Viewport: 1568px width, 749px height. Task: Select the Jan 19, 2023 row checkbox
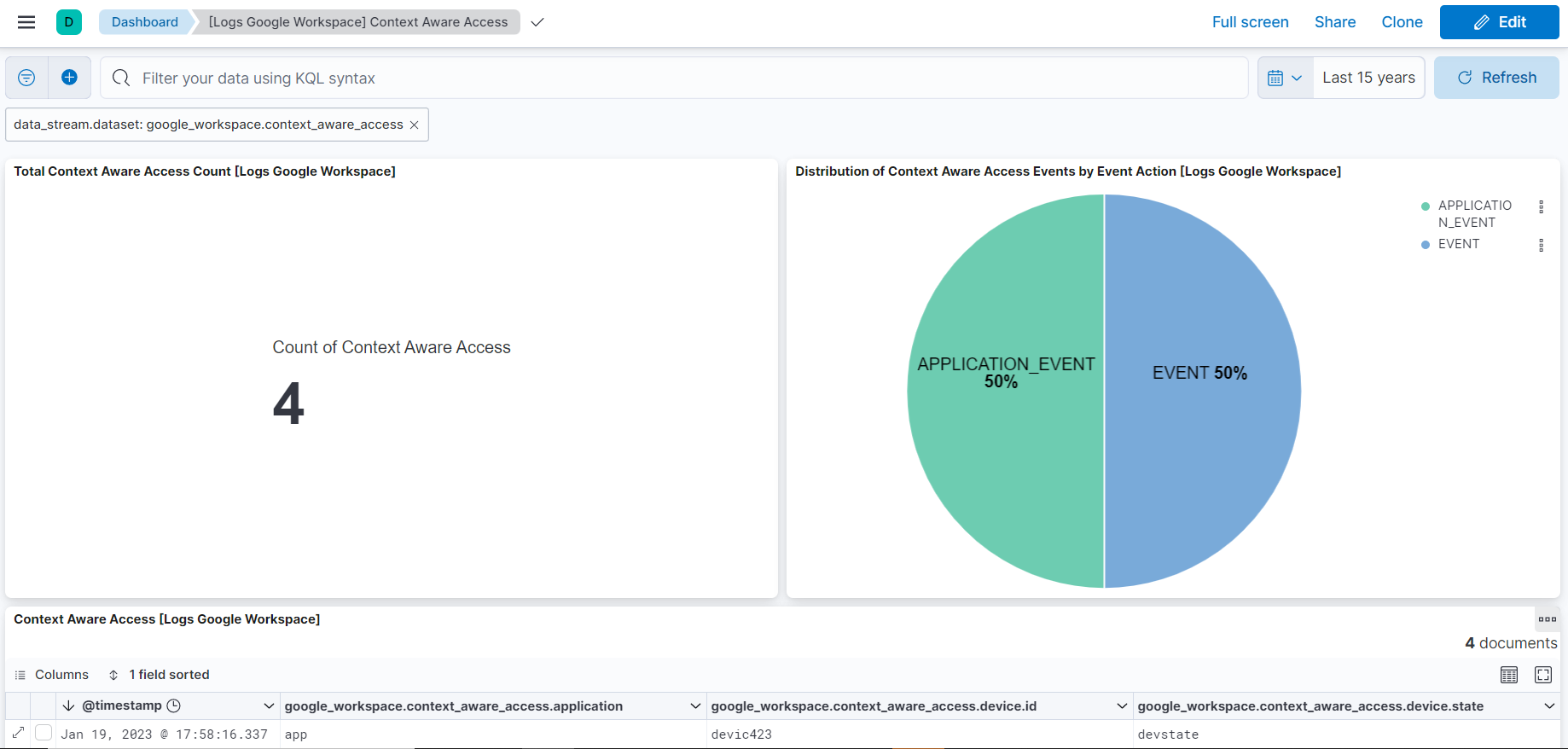[44, 734]
